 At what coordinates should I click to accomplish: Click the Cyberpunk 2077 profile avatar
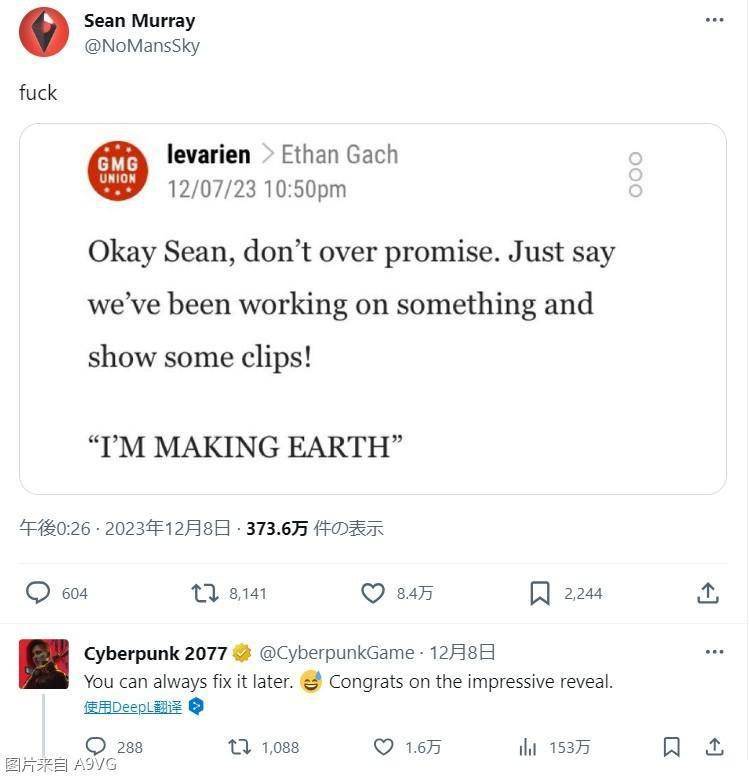44,664
